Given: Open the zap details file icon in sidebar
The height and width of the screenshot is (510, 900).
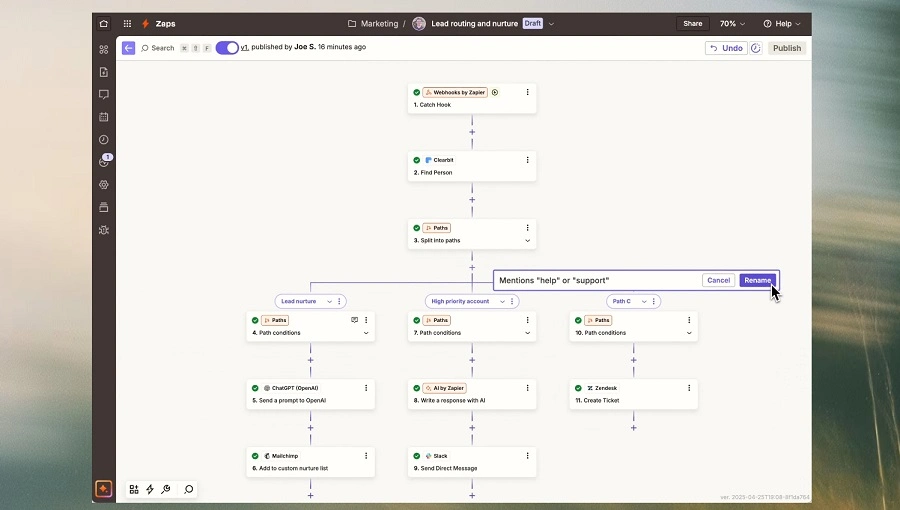Looking at the screenshot, I should 103,72.
